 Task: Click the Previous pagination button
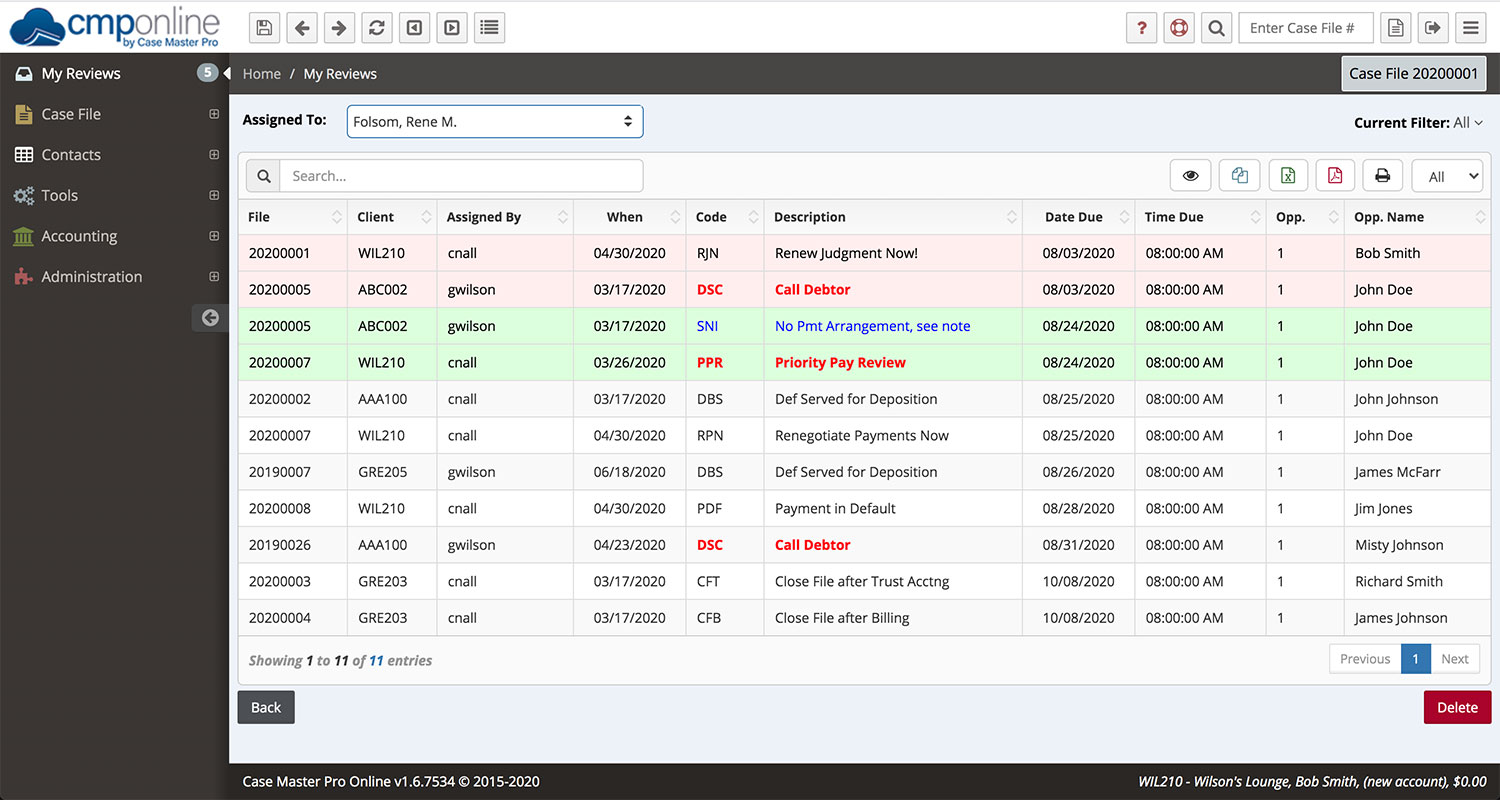[1365, 659]
